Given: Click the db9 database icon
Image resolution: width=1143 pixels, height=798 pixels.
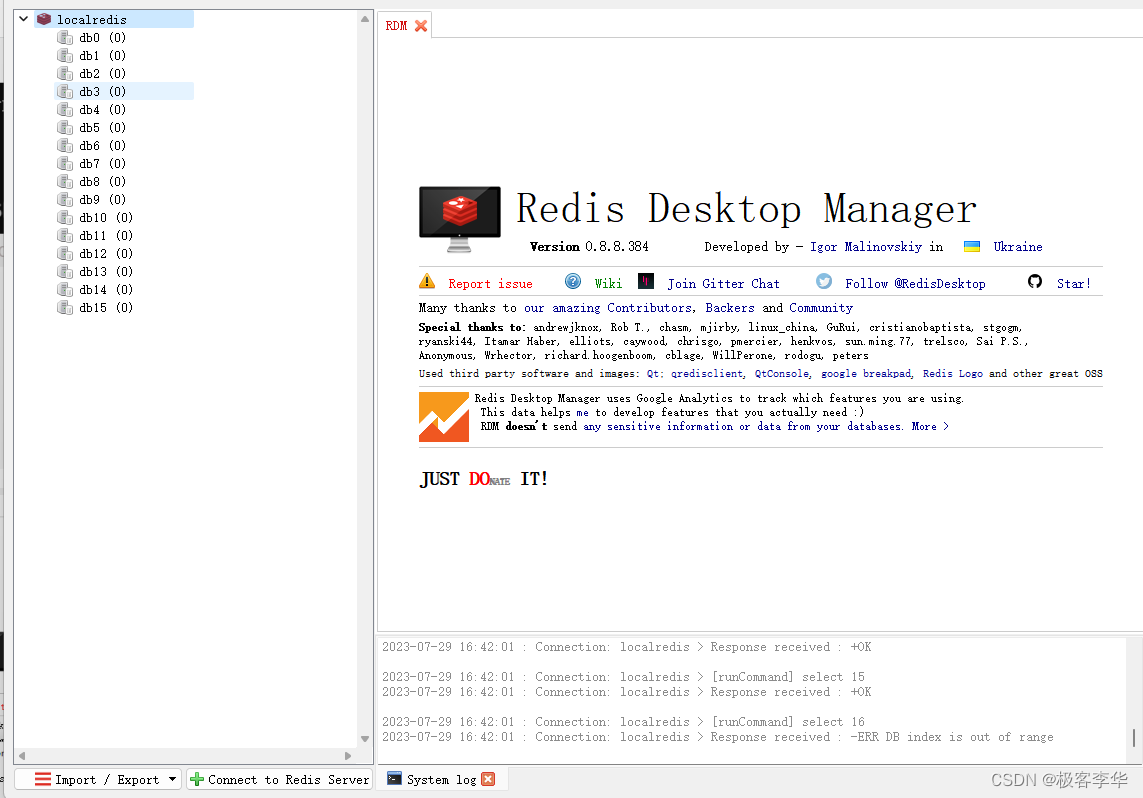Looking at the screenshot, I should pos(65,200).
